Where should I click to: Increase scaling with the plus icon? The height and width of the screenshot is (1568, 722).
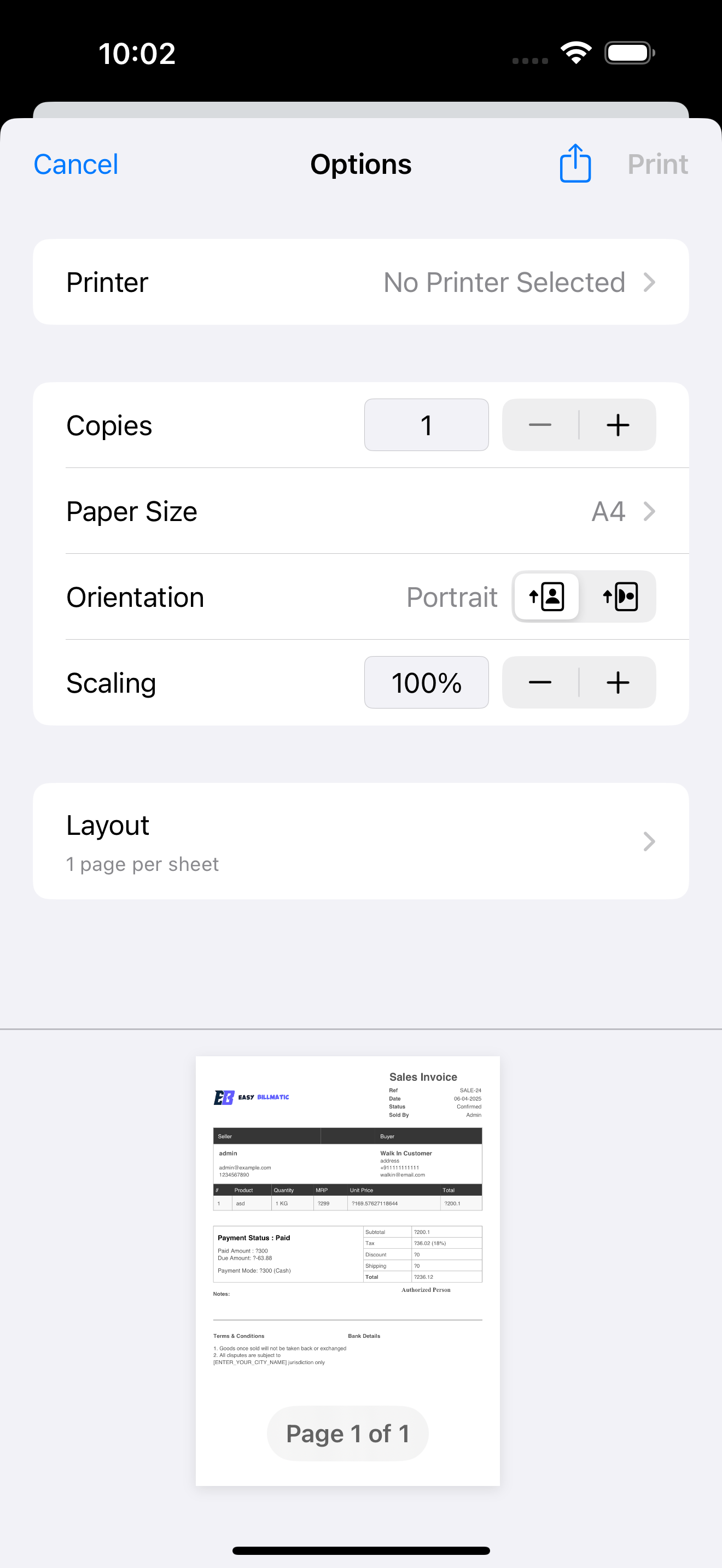[618, 682]
